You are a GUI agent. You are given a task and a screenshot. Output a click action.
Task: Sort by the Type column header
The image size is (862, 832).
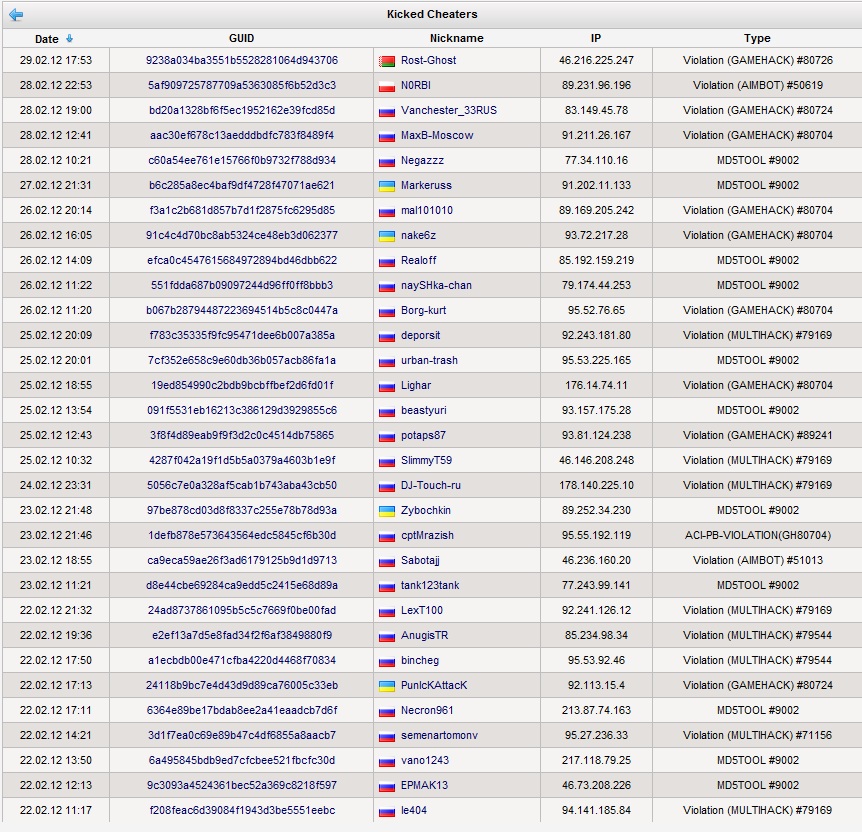(x=757, y=38)
